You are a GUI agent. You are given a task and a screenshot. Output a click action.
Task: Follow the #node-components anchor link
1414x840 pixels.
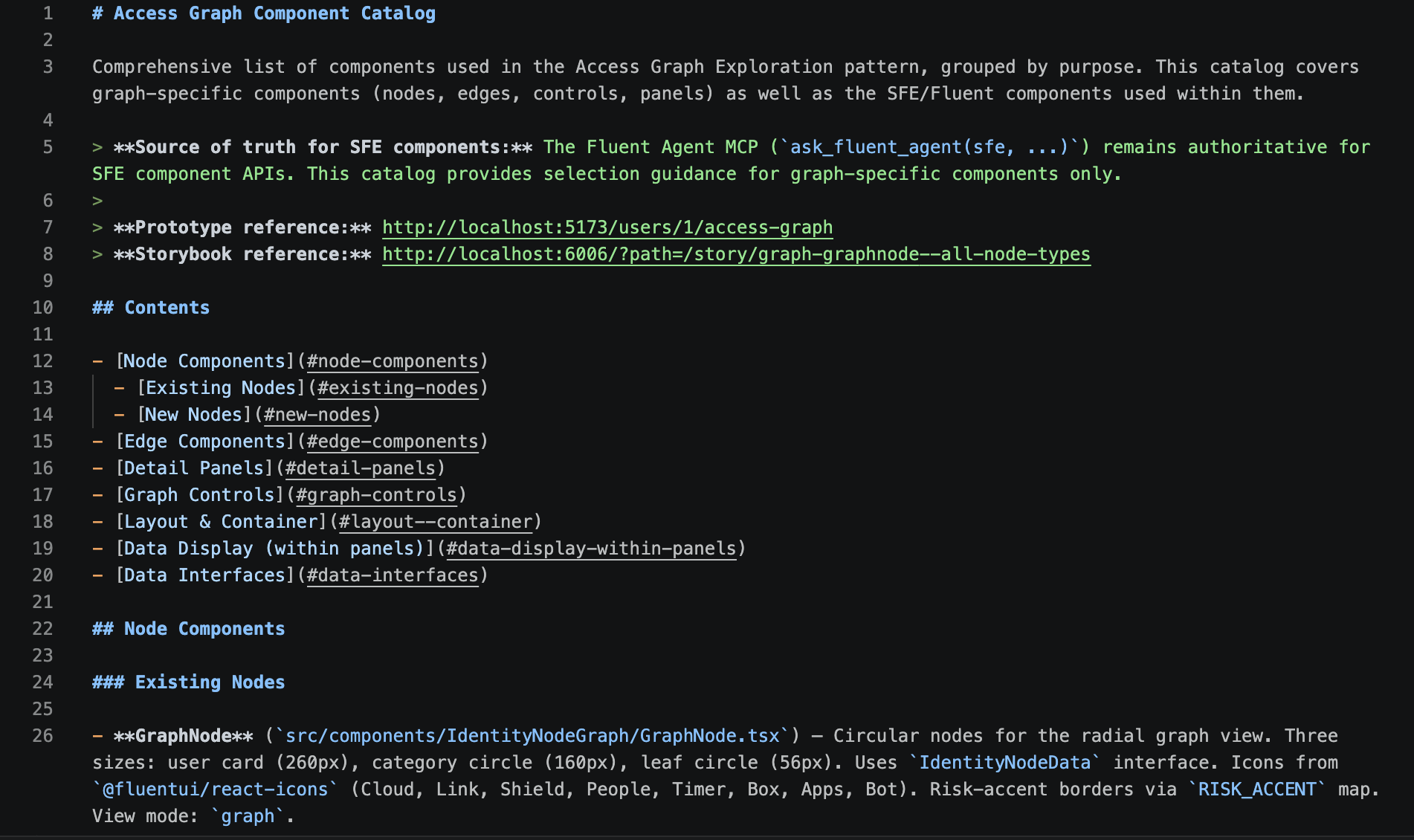tap(393, 361)
